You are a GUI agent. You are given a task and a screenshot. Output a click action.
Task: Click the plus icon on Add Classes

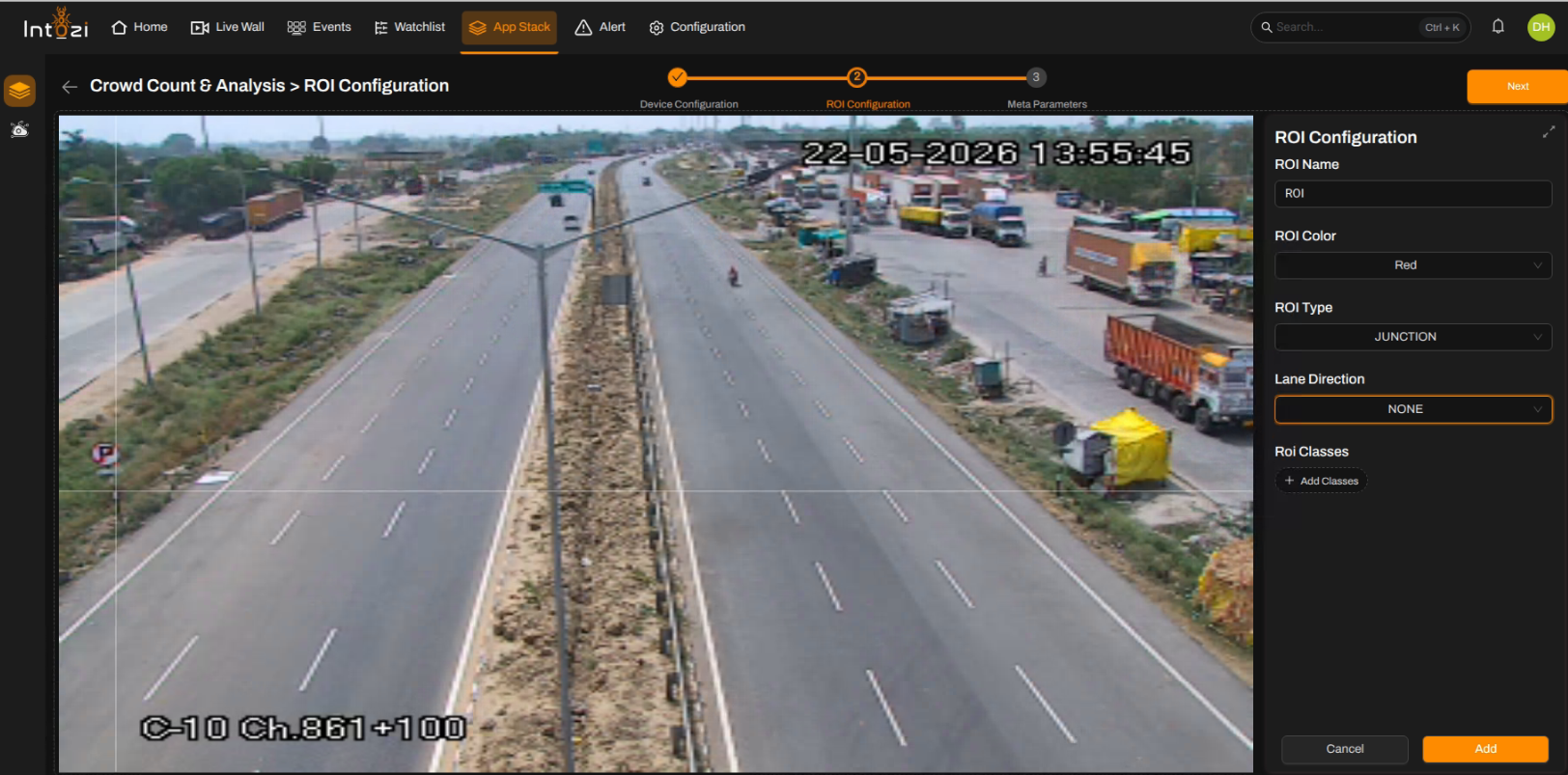(x=1289, y=481)
